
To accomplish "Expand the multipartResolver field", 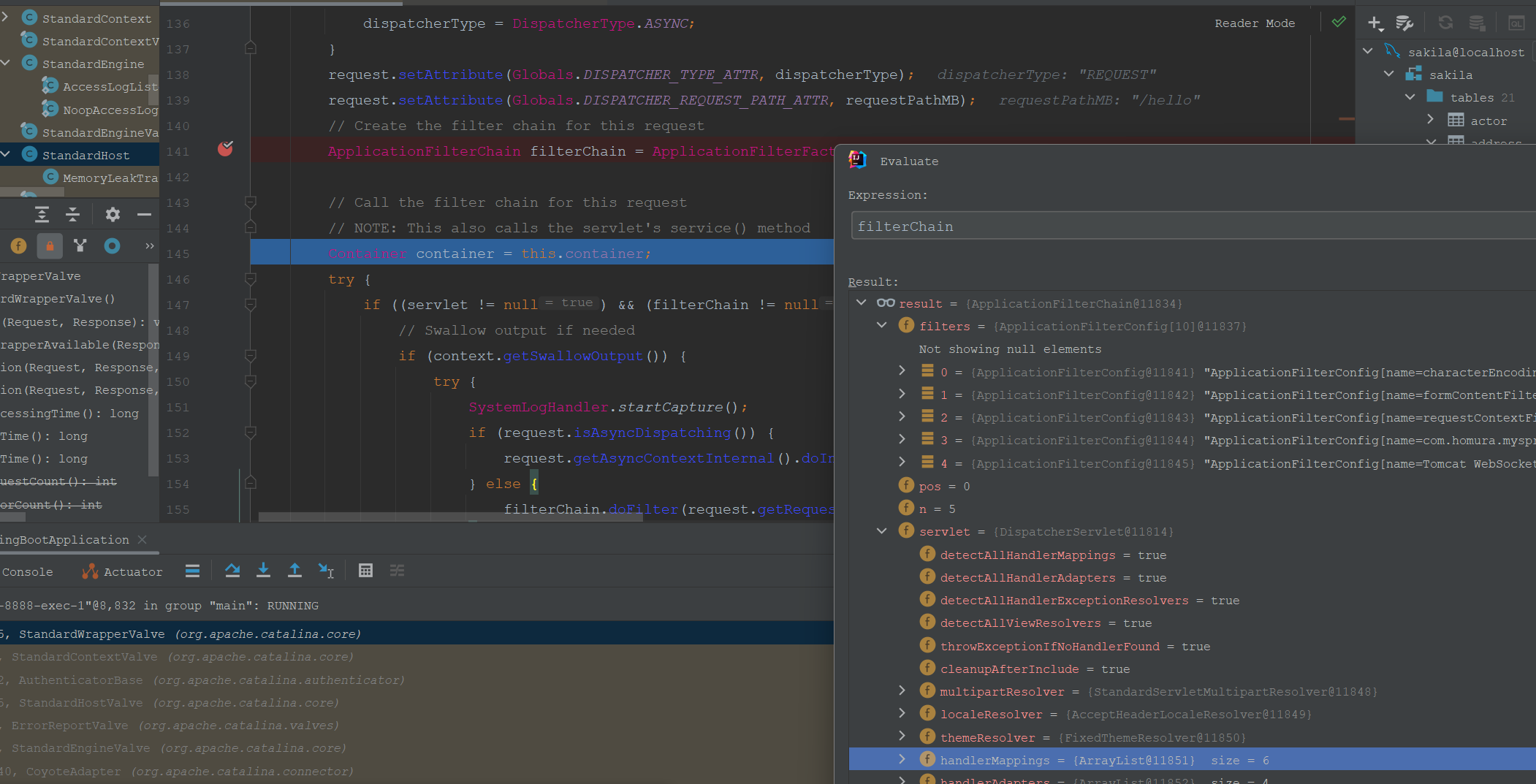I will click(x=902, y=690).
